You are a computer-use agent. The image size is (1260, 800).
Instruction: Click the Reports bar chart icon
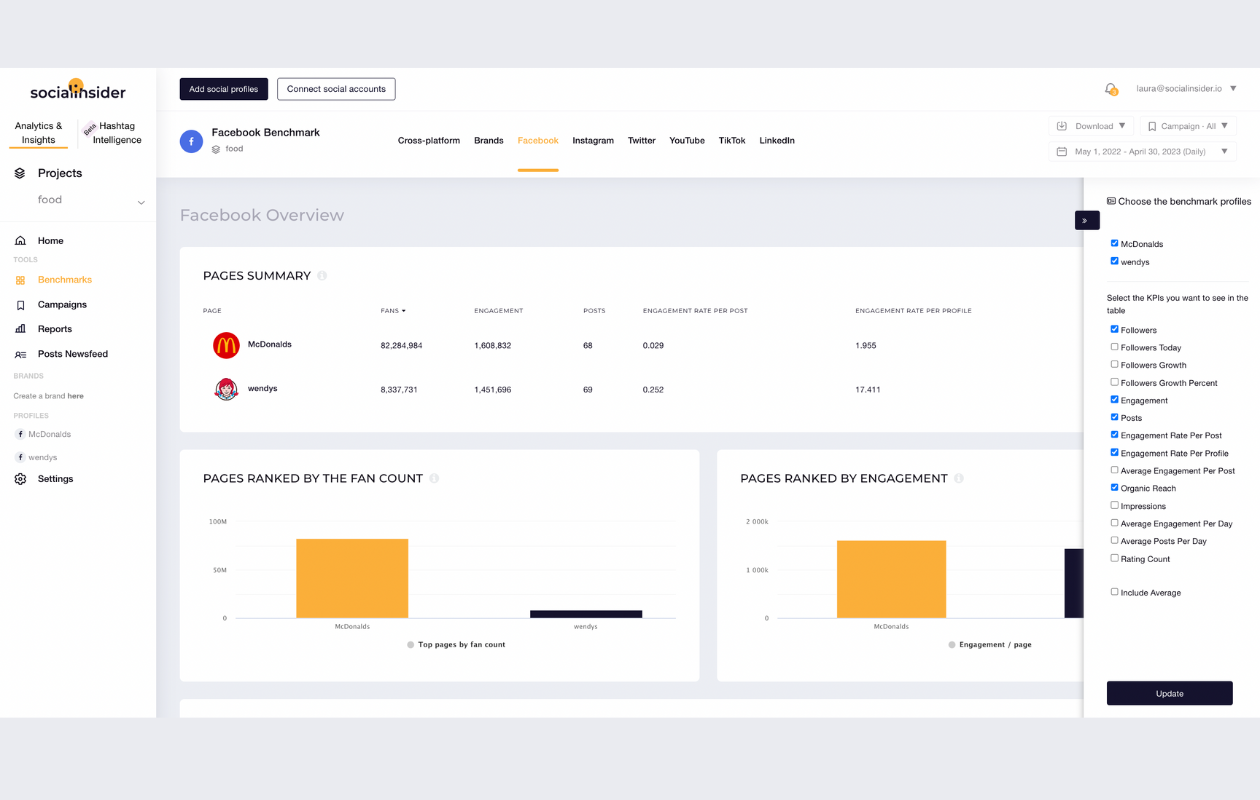pos(20,329)
